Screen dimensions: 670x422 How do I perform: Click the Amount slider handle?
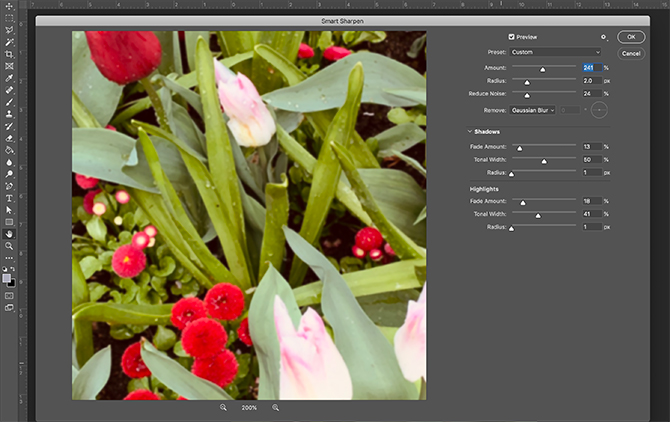tap(542, 69)
